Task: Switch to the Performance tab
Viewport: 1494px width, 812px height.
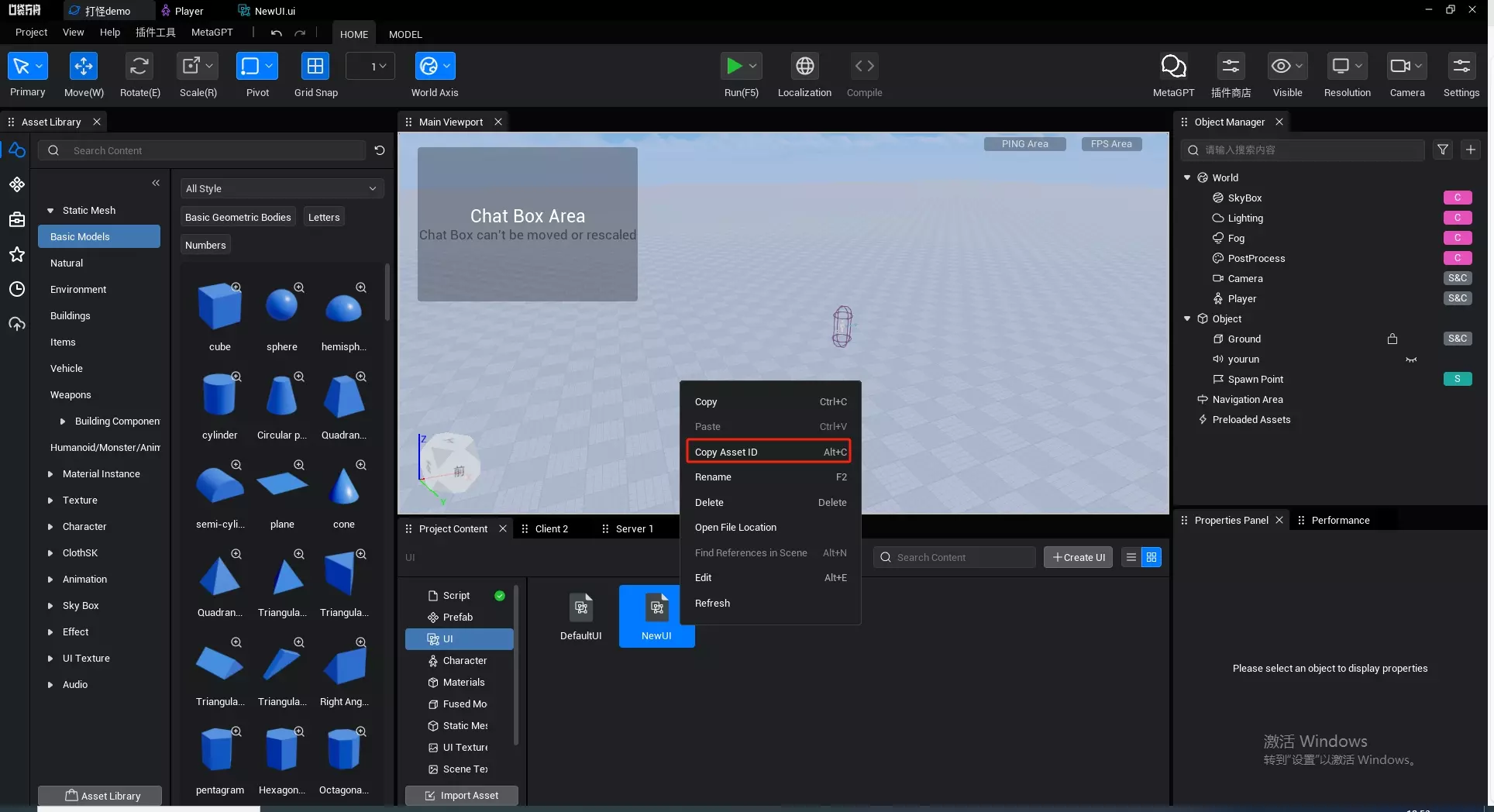Action: tap(1340, 520)
